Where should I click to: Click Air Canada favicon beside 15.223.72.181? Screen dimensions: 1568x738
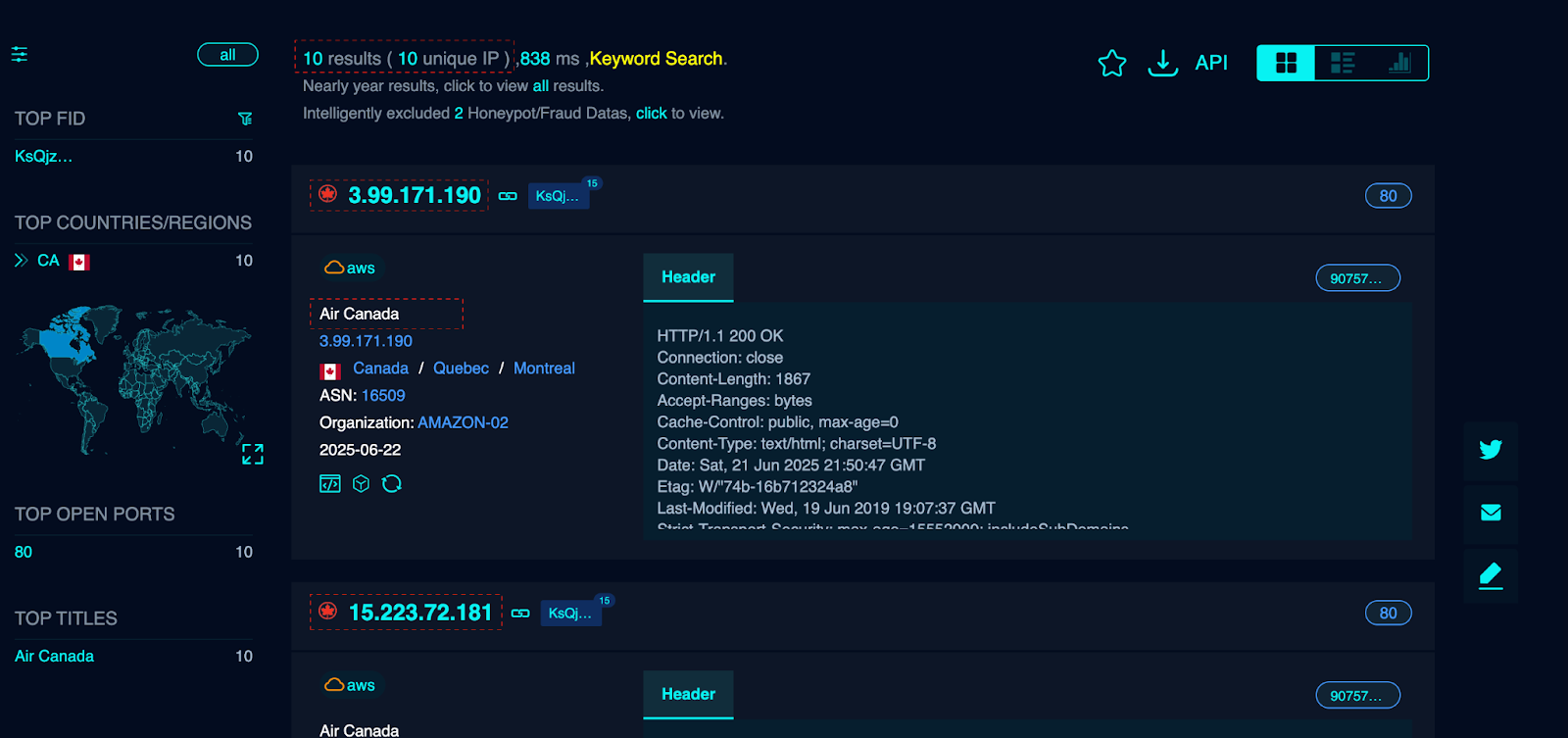pyautogui.click(x=328, y=612)
